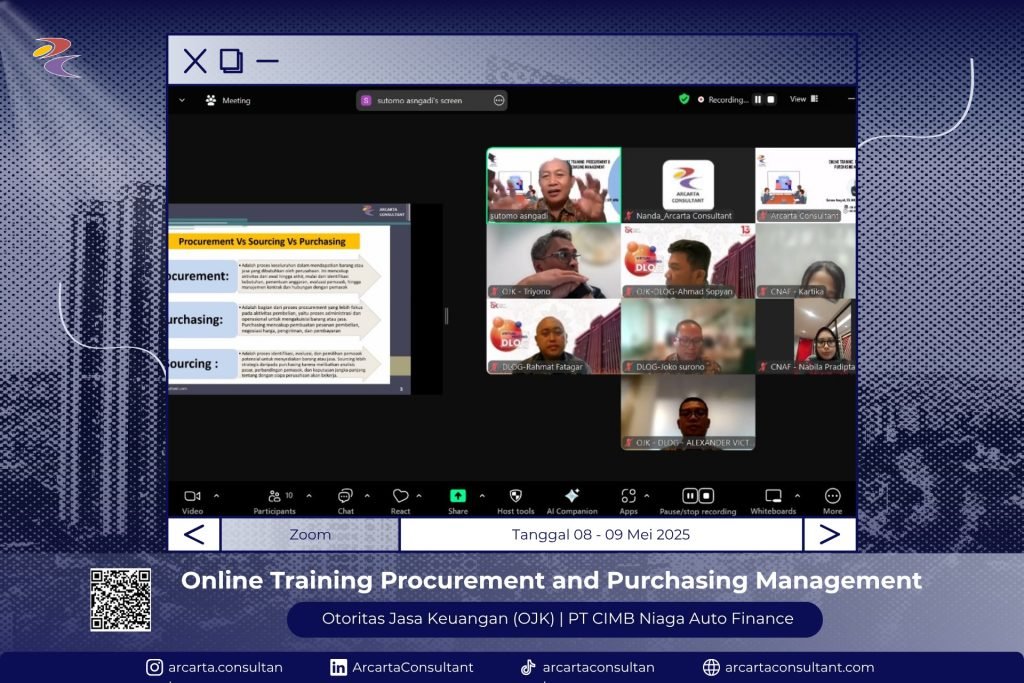Image resolution: width=1024 pixels, height=683 pixels.
Task: Open the AI Companion sparkle icon
Action: click(572, 496)
